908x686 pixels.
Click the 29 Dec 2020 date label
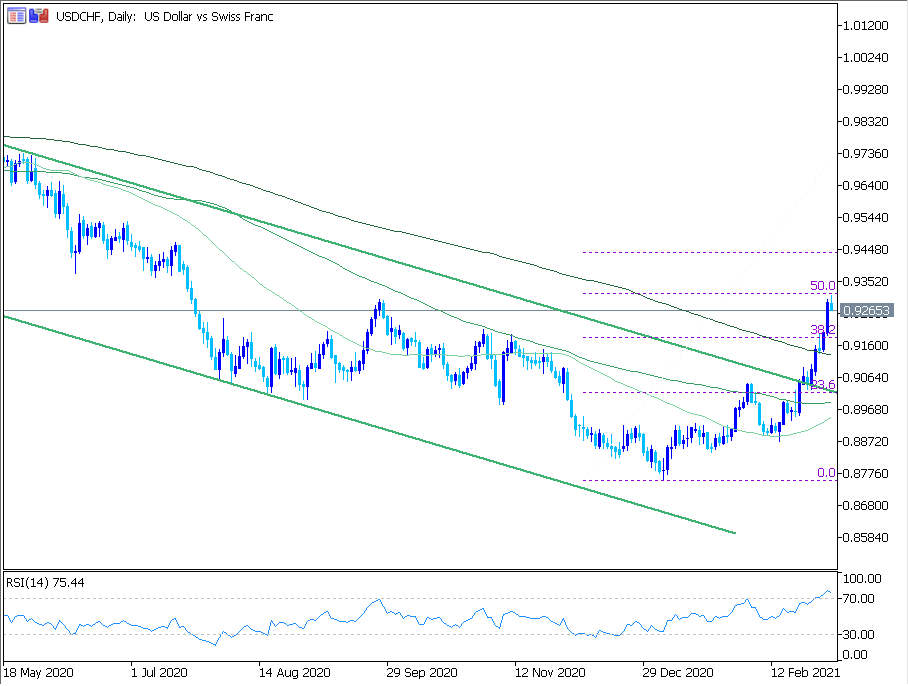point(678,673)
